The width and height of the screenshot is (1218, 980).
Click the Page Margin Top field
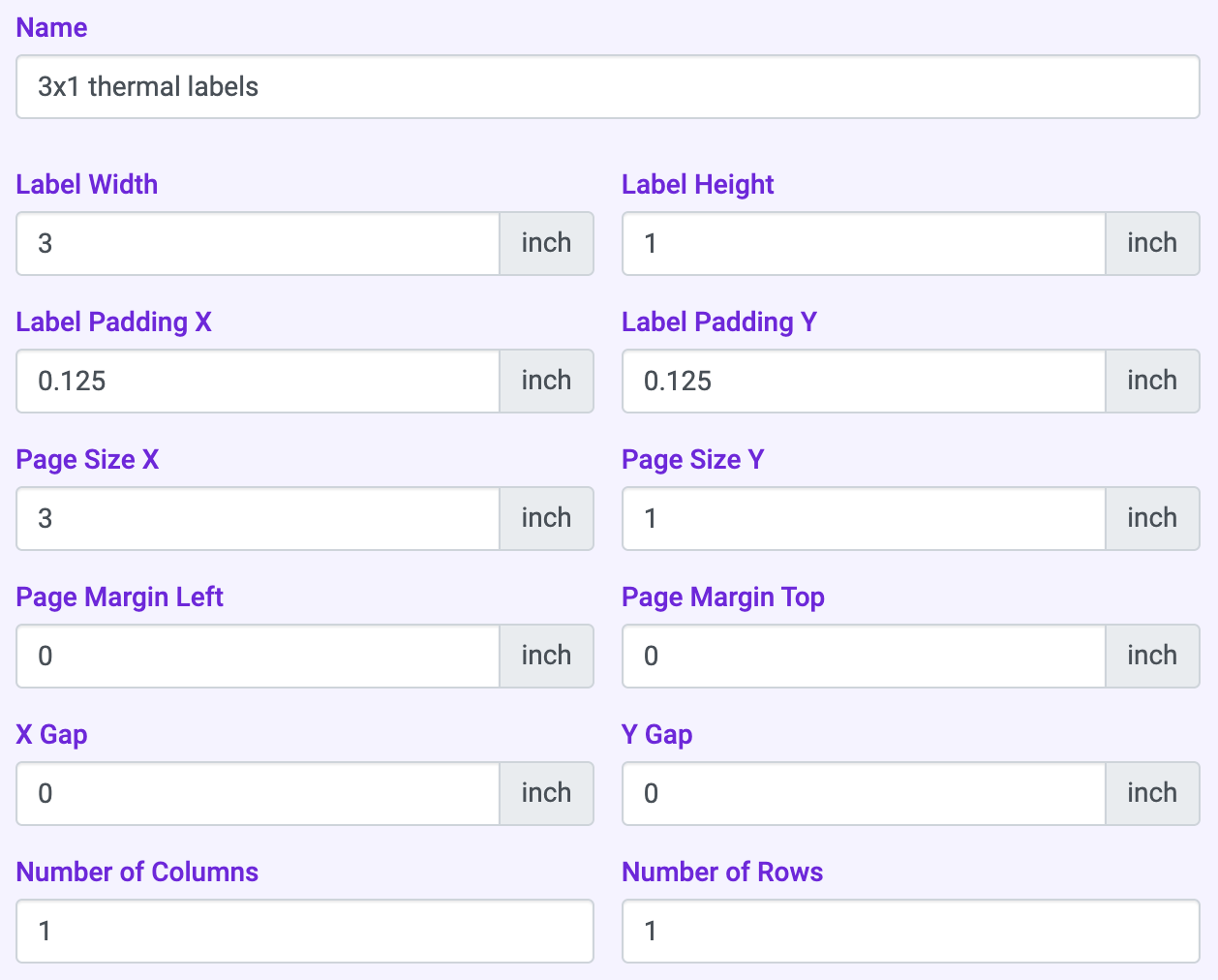click(x=863, y=657)
